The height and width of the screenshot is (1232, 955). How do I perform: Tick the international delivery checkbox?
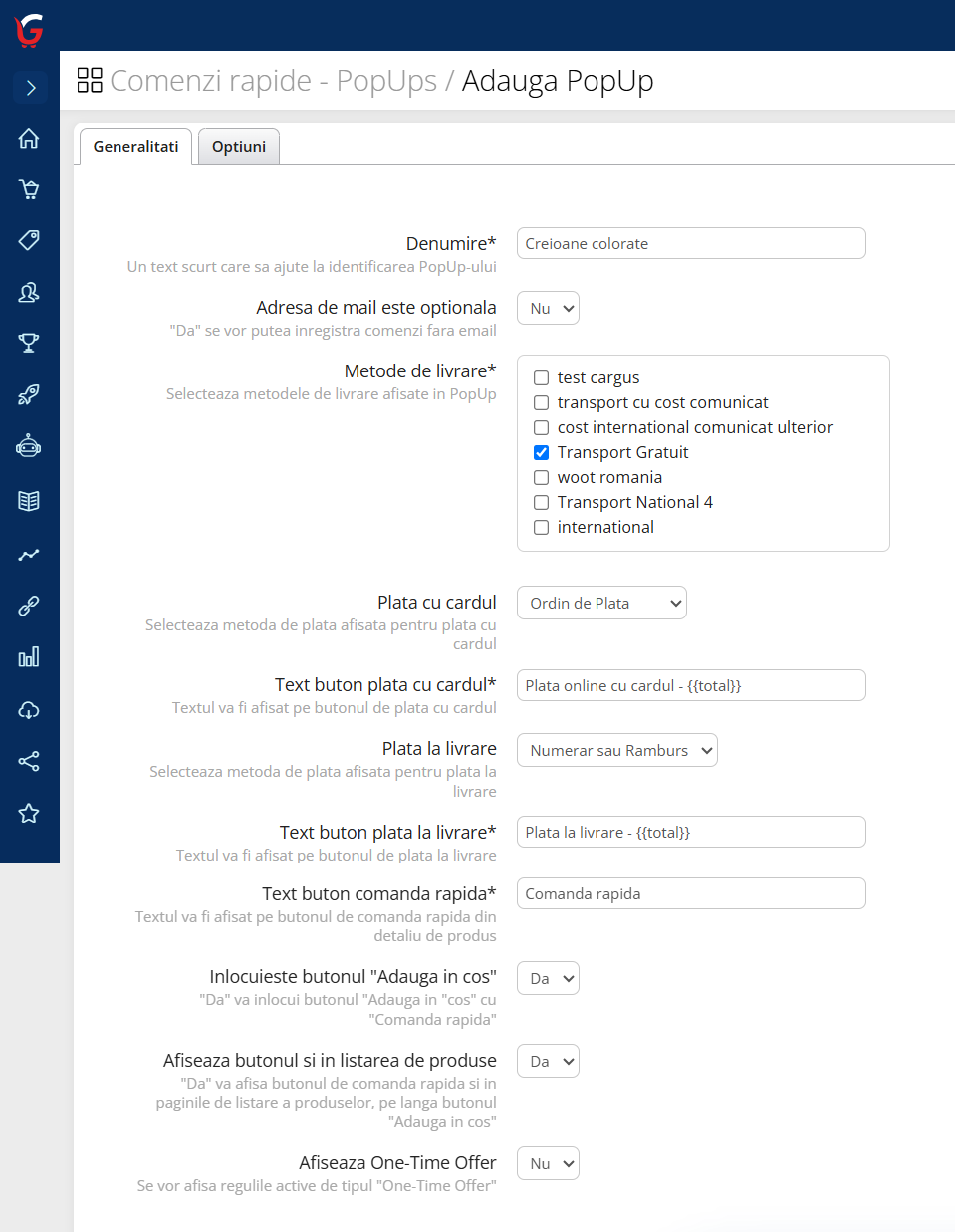coord(542,528)
